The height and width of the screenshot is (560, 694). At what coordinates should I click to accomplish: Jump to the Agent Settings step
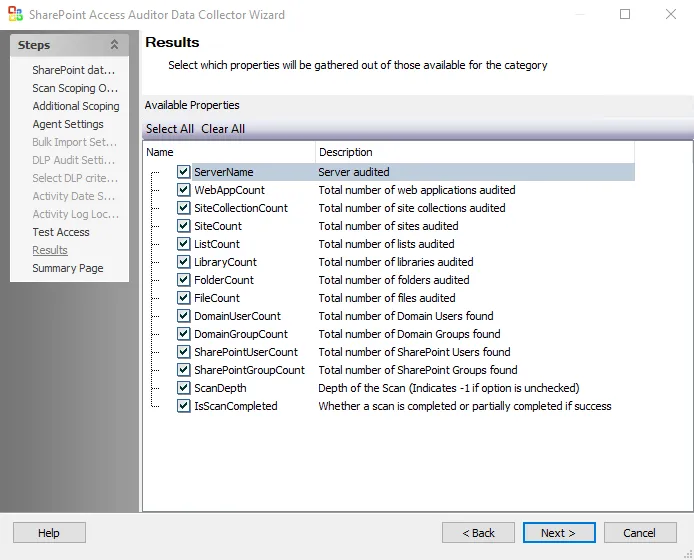point(68,124)
